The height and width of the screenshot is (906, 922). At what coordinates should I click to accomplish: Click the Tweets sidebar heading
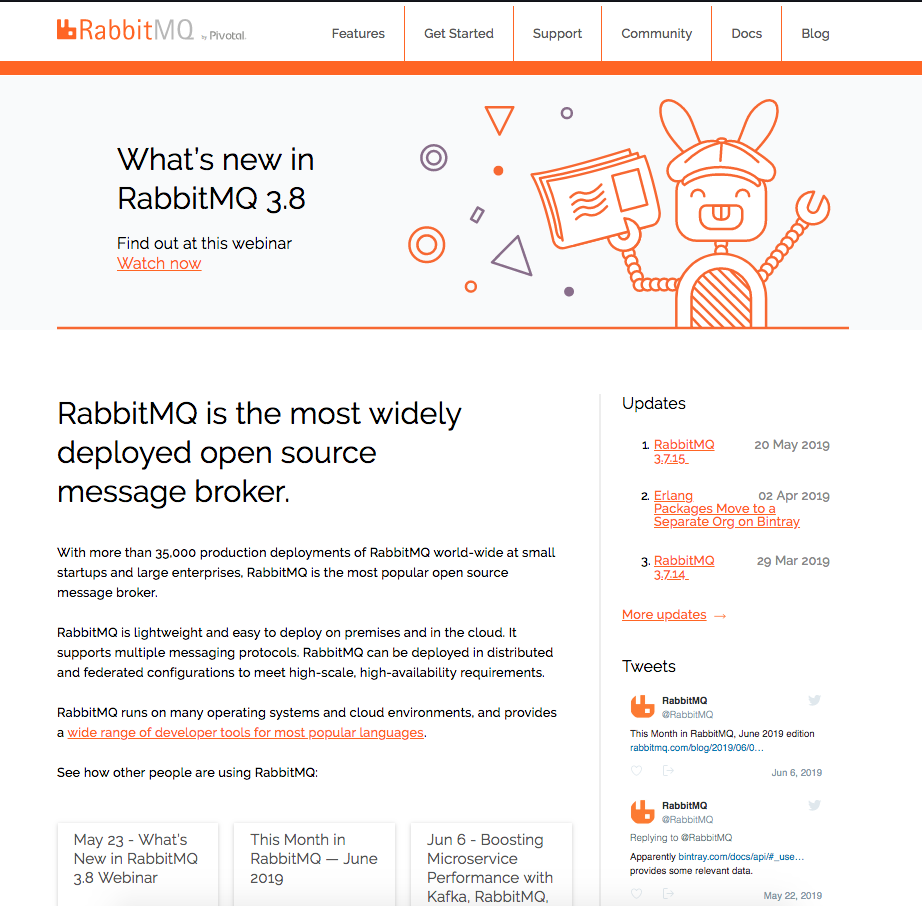[x=649, y=666]
